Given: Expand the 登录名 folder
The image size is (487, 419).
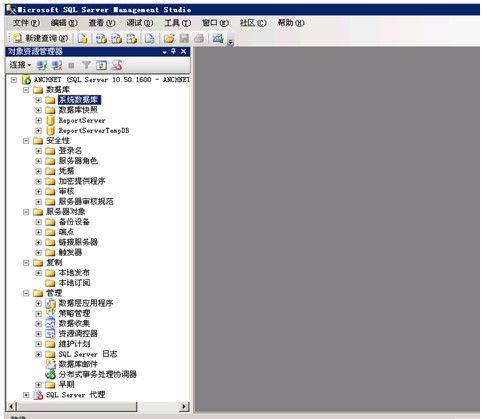Looking at the screenshot, I should [38, 151].
